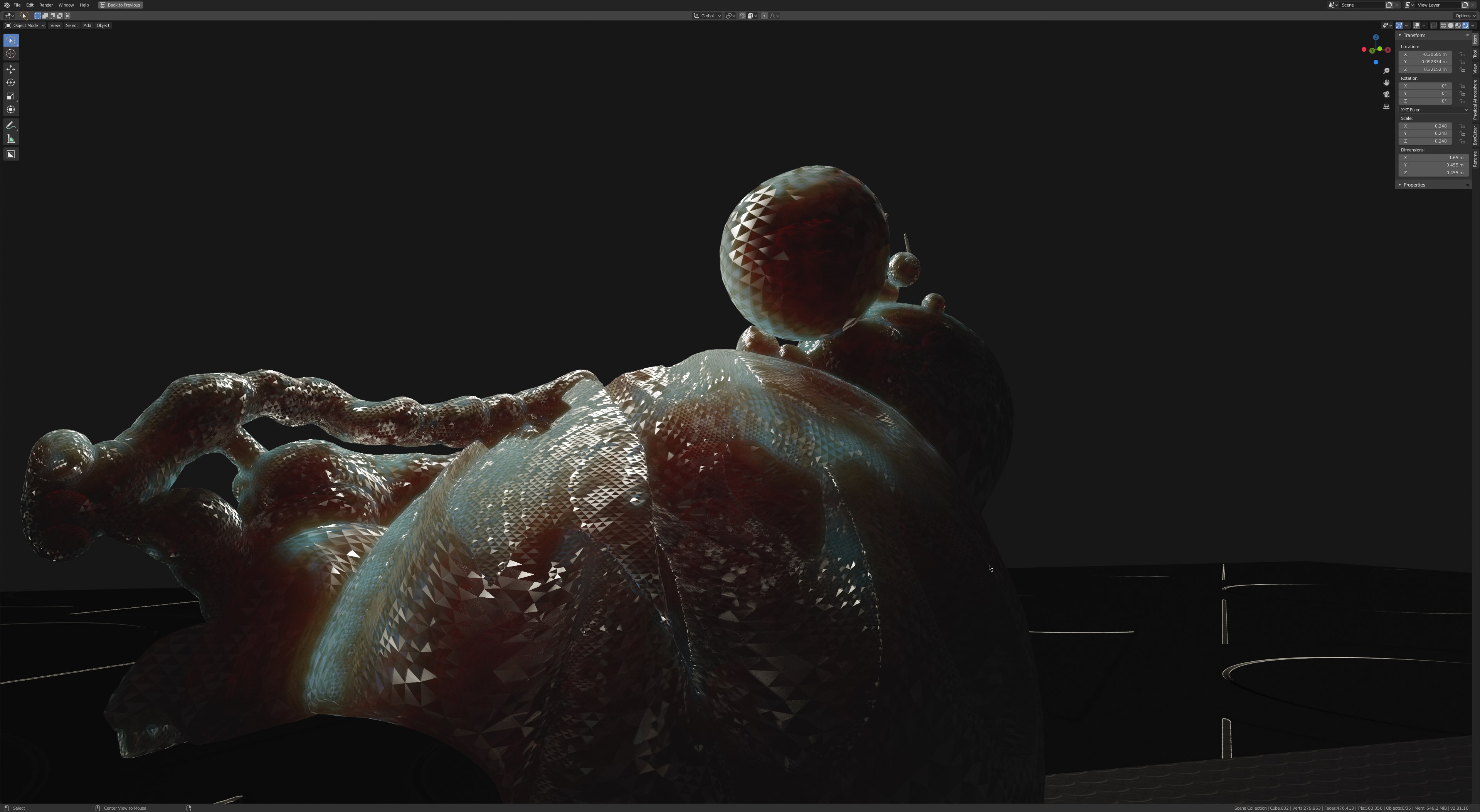The width and height of the screenshot is (1480, 812).
Task: Switch to rendered shading
Action: tap(1465, 25)
